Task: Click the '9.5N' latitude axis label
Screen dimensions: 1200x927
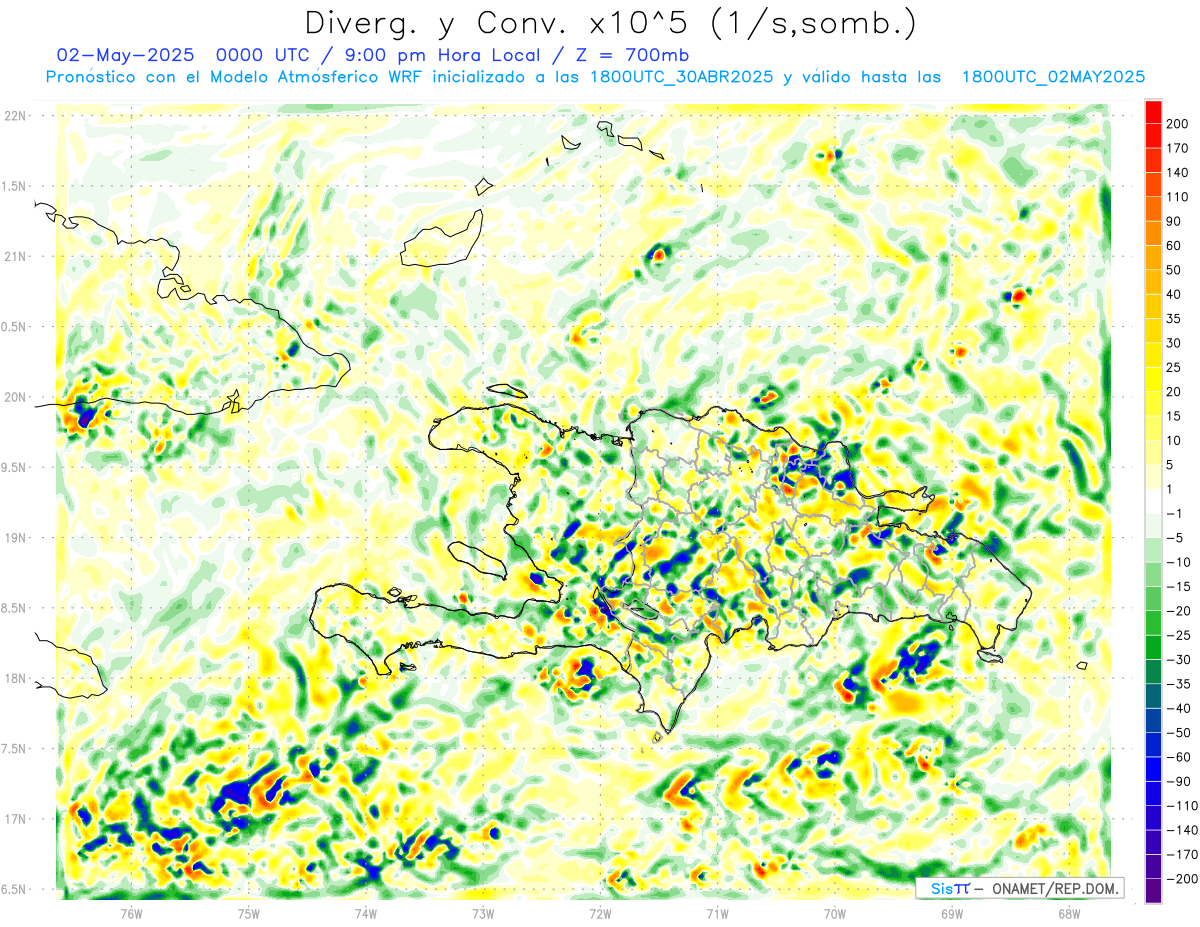Action: click(x=15, y=467)
